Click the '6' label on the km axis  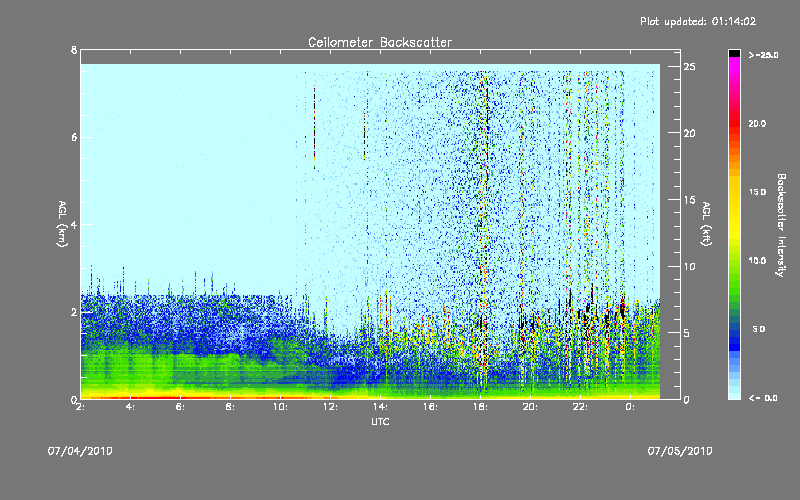point(74,137)
